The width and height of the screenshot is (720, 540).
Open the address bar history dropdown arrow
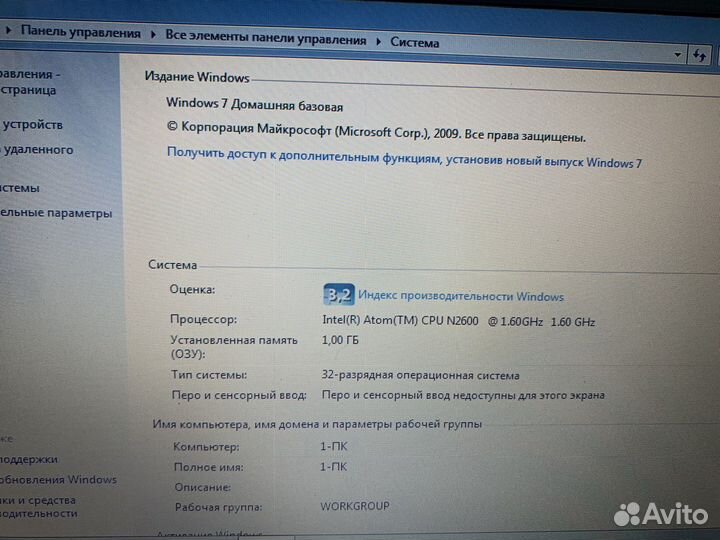(x=678, y=55)
